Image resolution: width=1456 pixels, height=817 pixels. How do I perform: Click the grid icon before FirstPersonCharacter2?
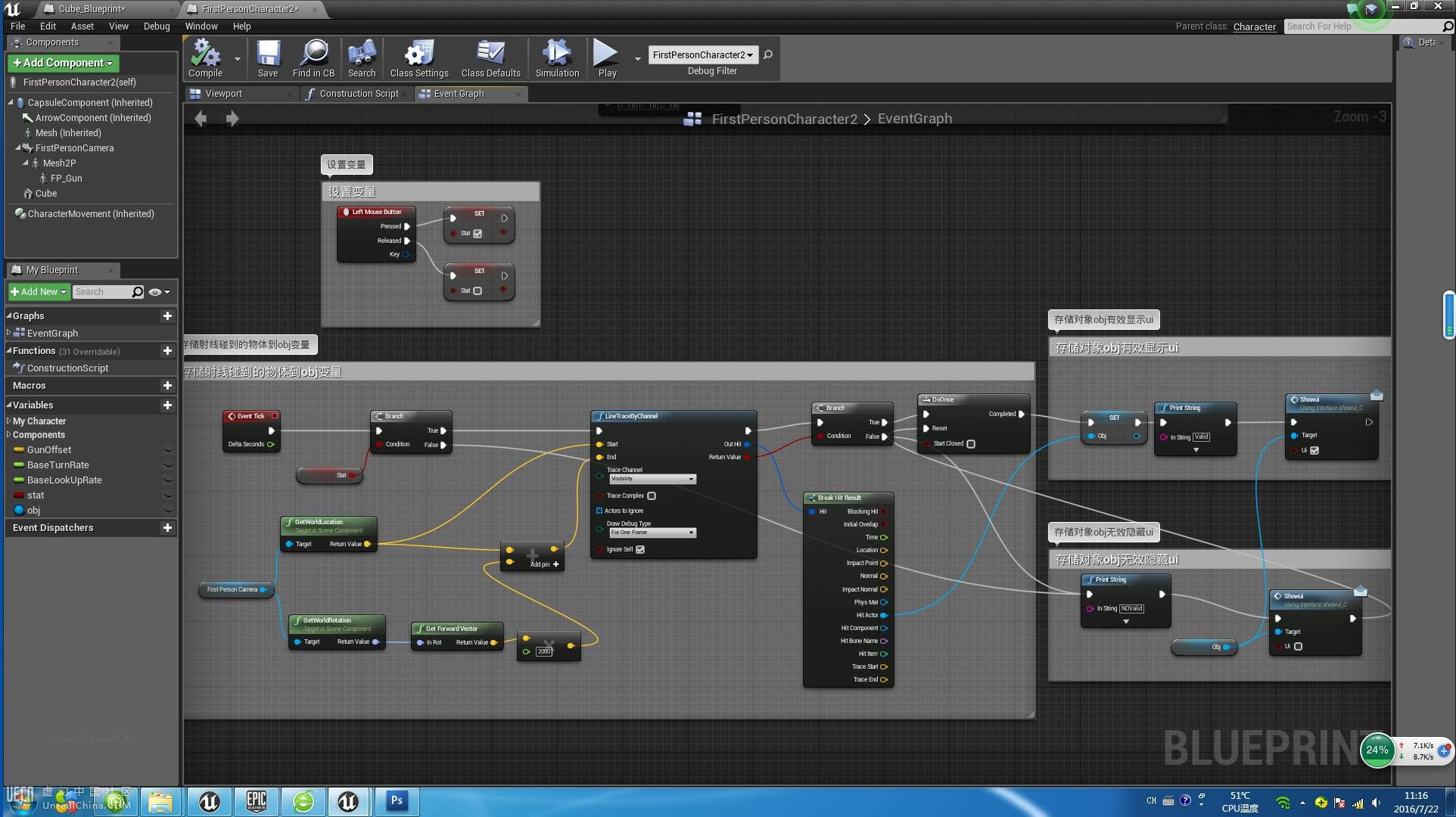click(692, 119)
